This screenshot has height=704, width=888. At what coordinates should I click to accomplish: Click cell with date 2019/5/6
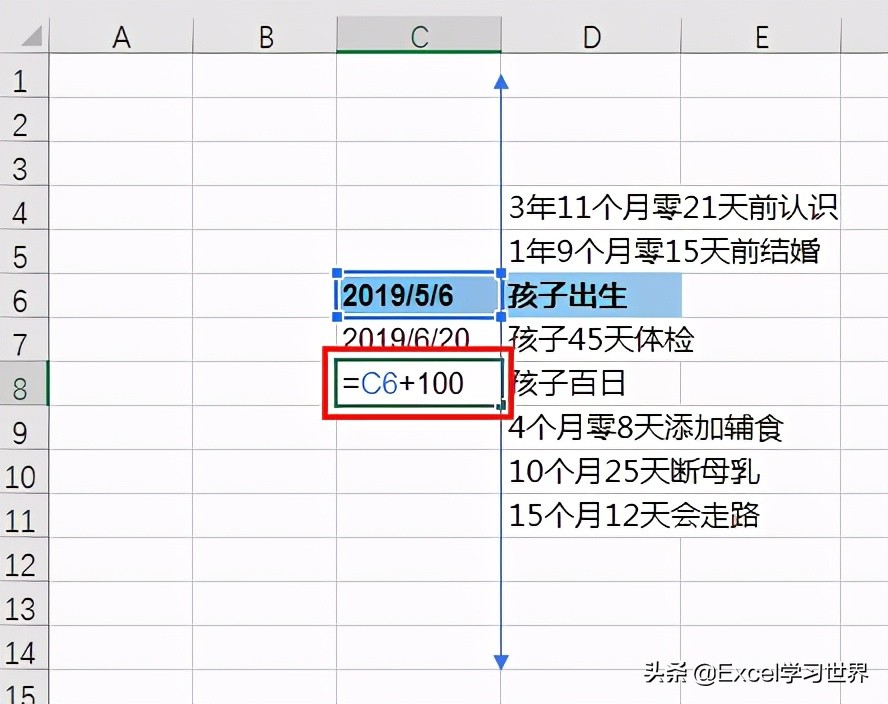pyautogui.click(x=419, y=295)
